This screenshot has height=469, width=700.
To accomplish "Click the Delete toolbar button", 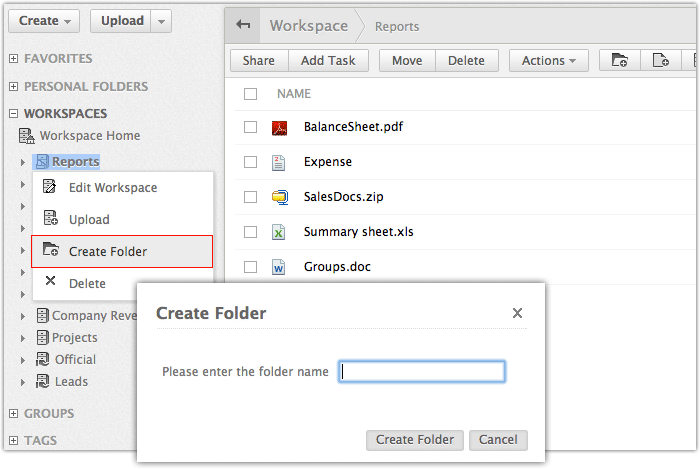I will 467,60.
